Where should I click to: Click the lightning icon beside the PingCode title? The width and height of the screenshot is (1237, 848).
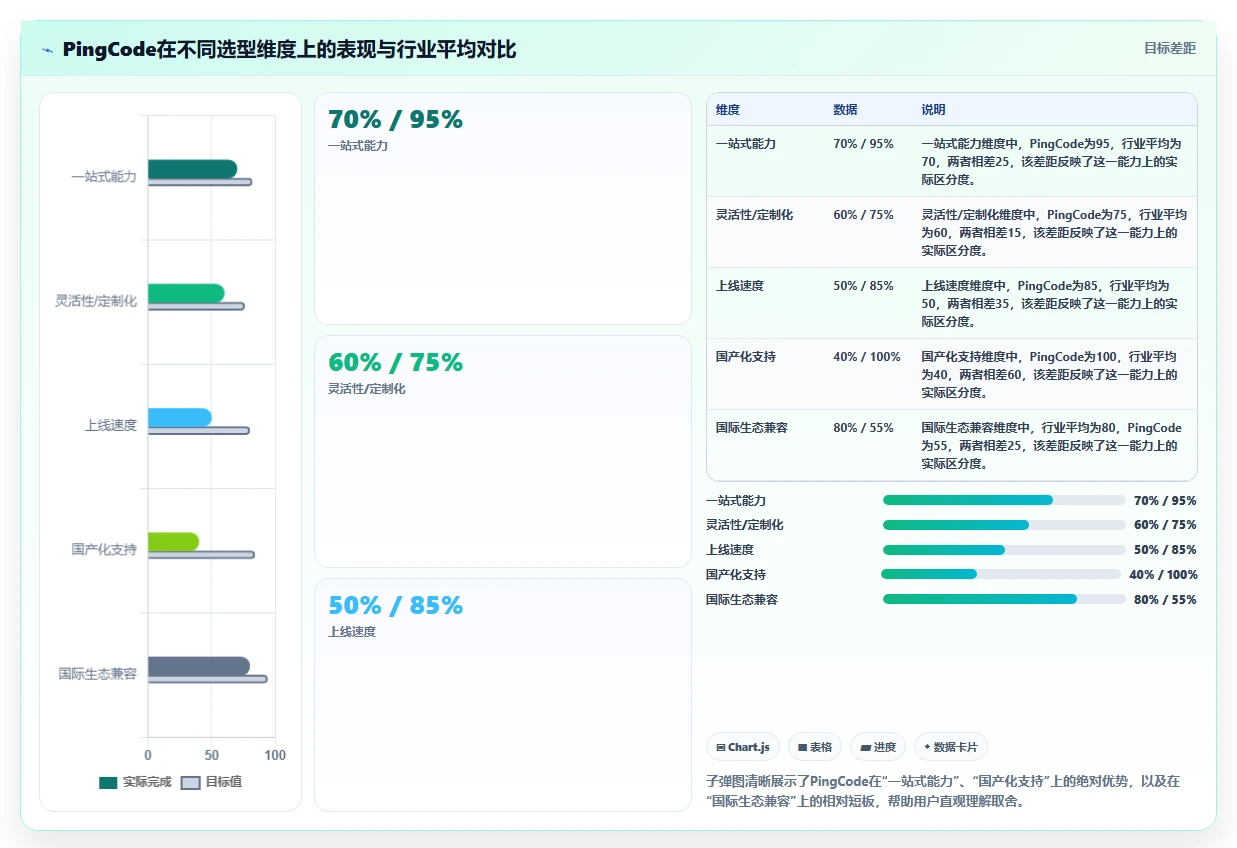pos(47,49)
